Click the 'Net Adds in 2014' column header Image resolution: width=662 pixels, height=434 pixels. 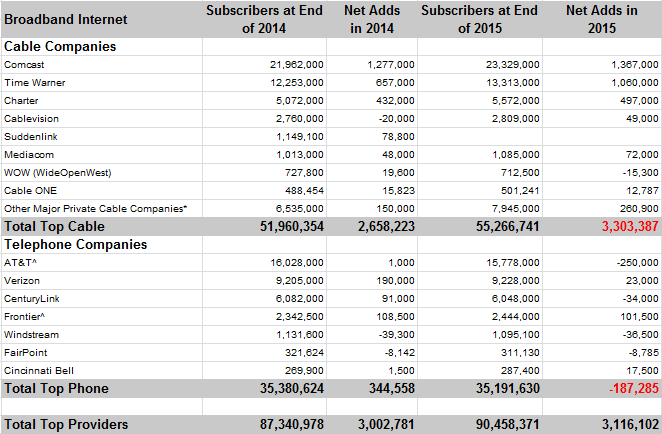372,19
